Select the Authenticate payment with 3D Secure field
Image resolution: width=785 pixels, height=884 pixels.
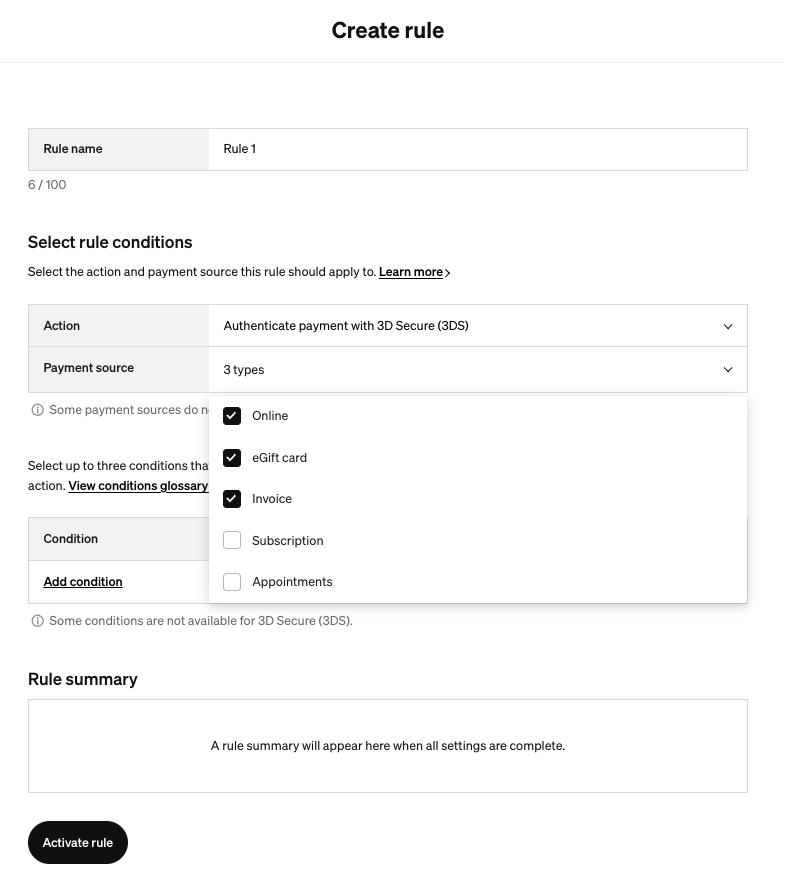[x=478, y=326]
